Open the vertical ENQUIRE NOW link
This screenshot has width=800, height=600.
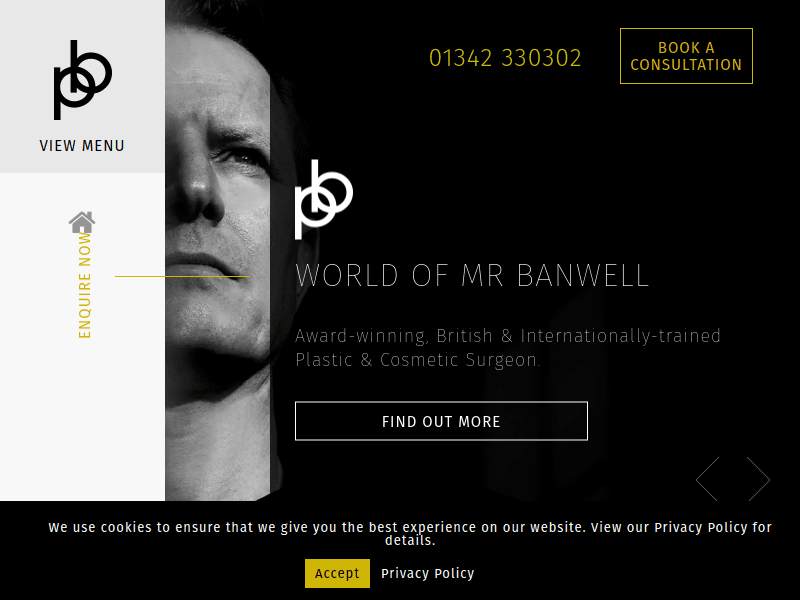[x=85, y=285]
